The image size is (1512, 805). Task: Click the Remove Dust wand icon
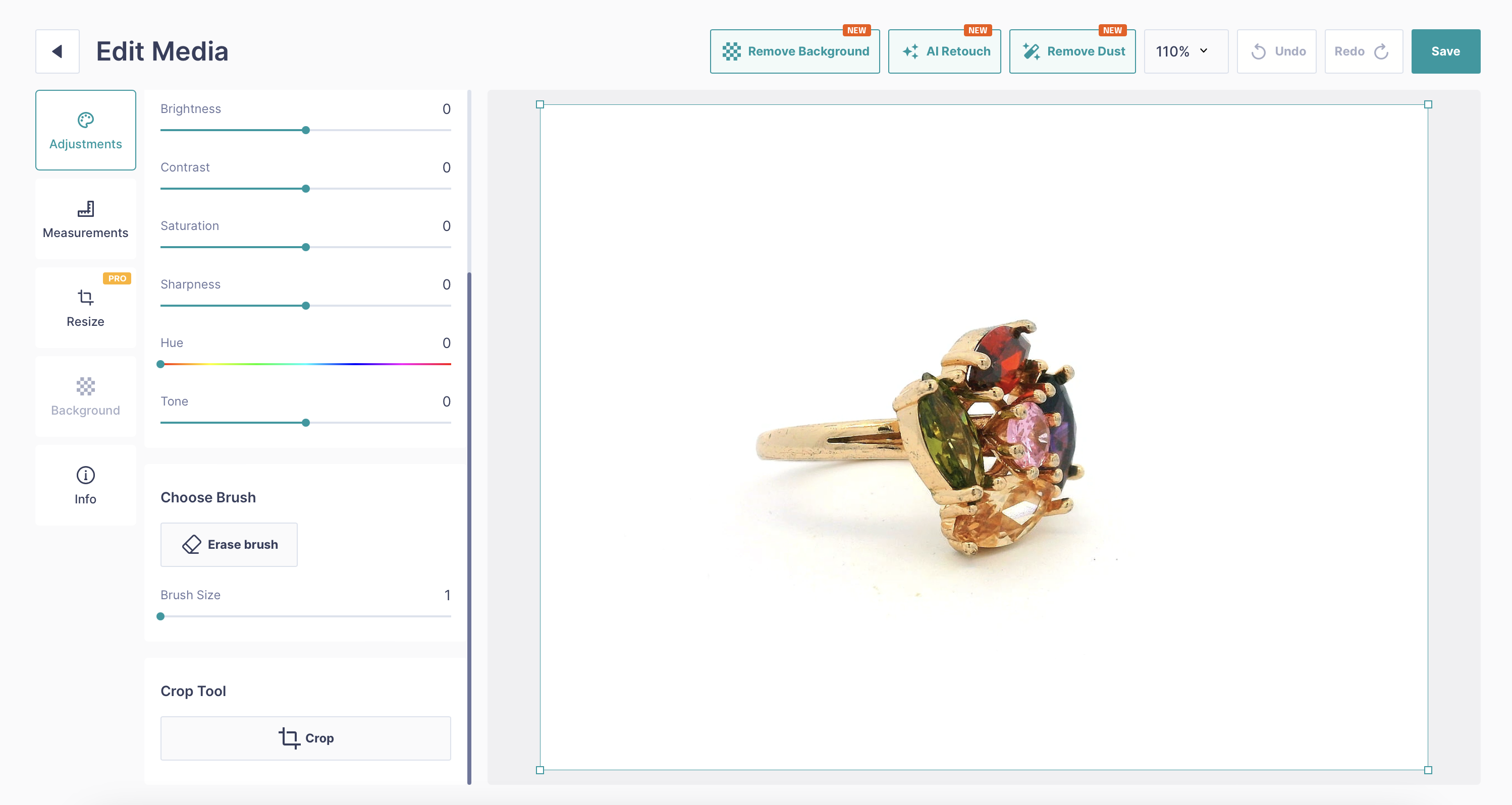click(1031, 51)
